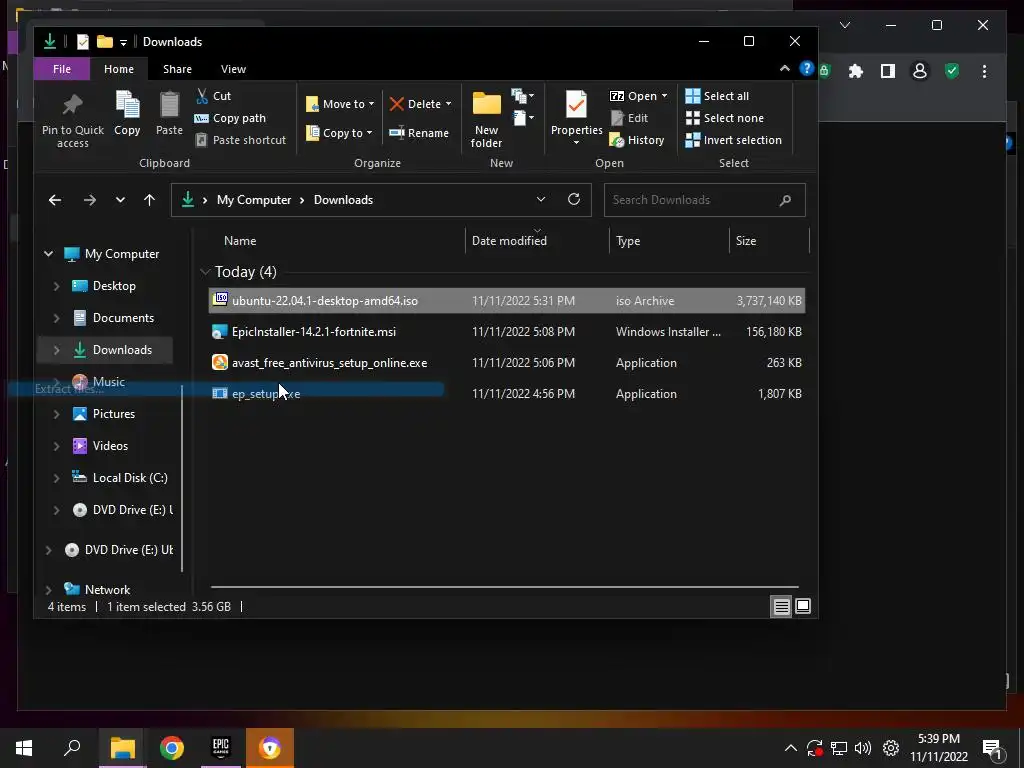The image size is (1024, 768).
Task: Open Chrome extensions puzzle icon
Action: [856, 71]
